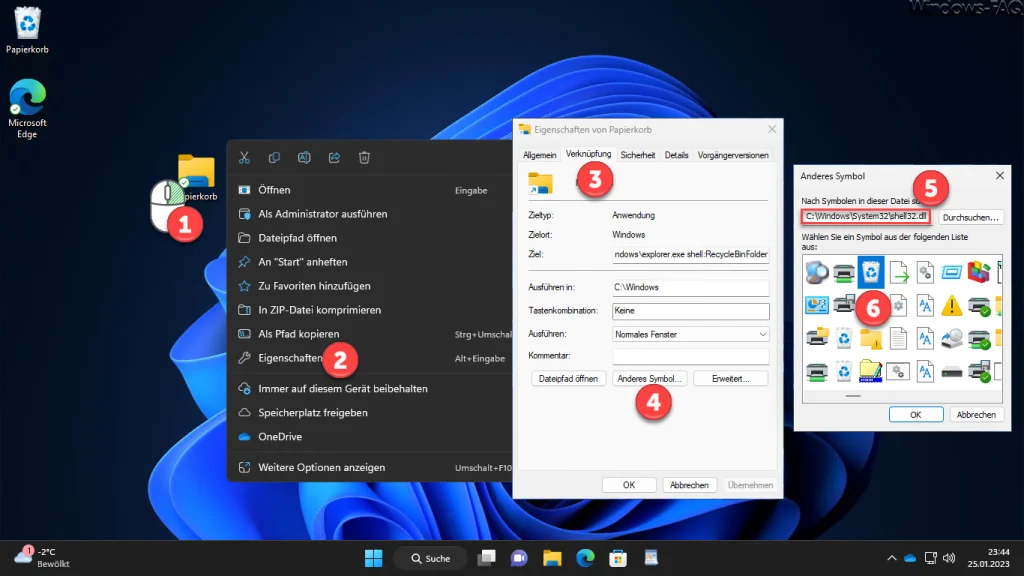Open the Ausführen 'Normales Fenster' dropdown
The width and height of the screenshot is (1024, 576).
point(690,334)
